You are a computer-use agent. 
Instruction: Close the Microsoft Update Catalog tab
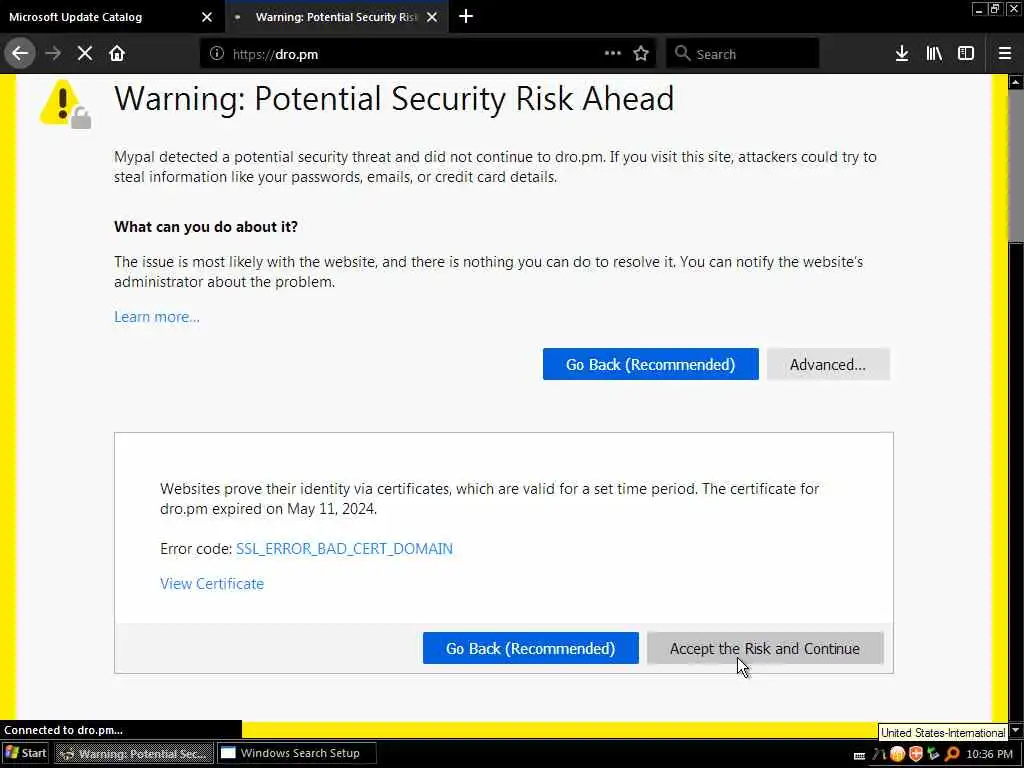[x=207, y=17]
